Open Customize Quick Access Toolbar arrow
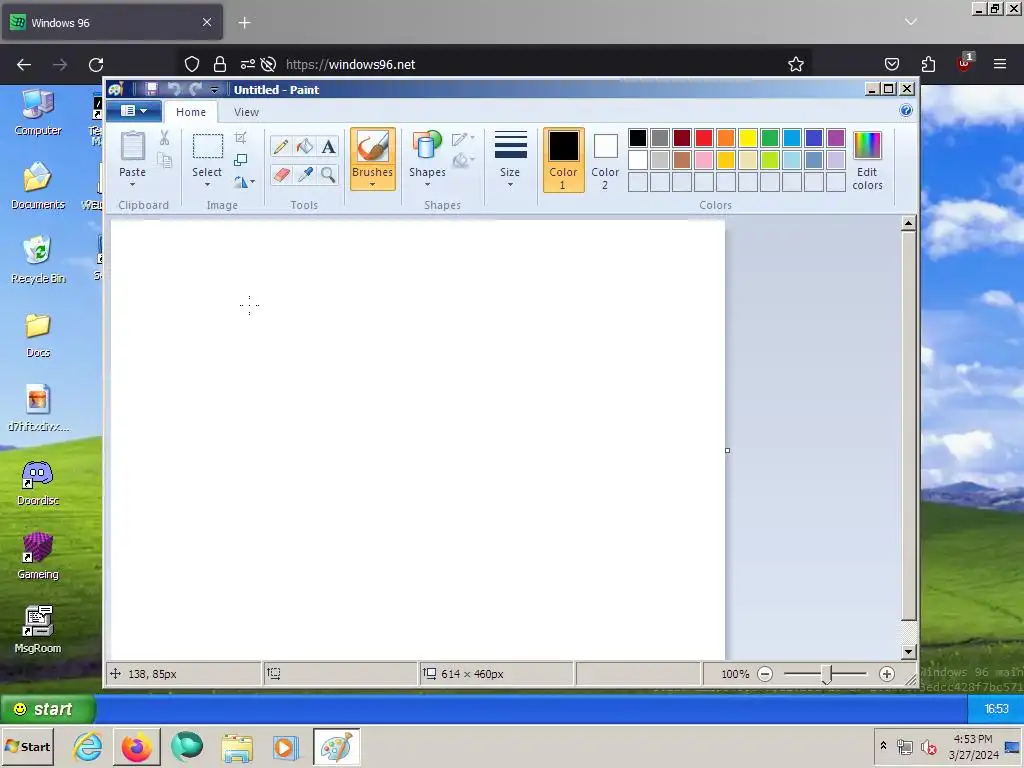 click(x=214, y=90)
